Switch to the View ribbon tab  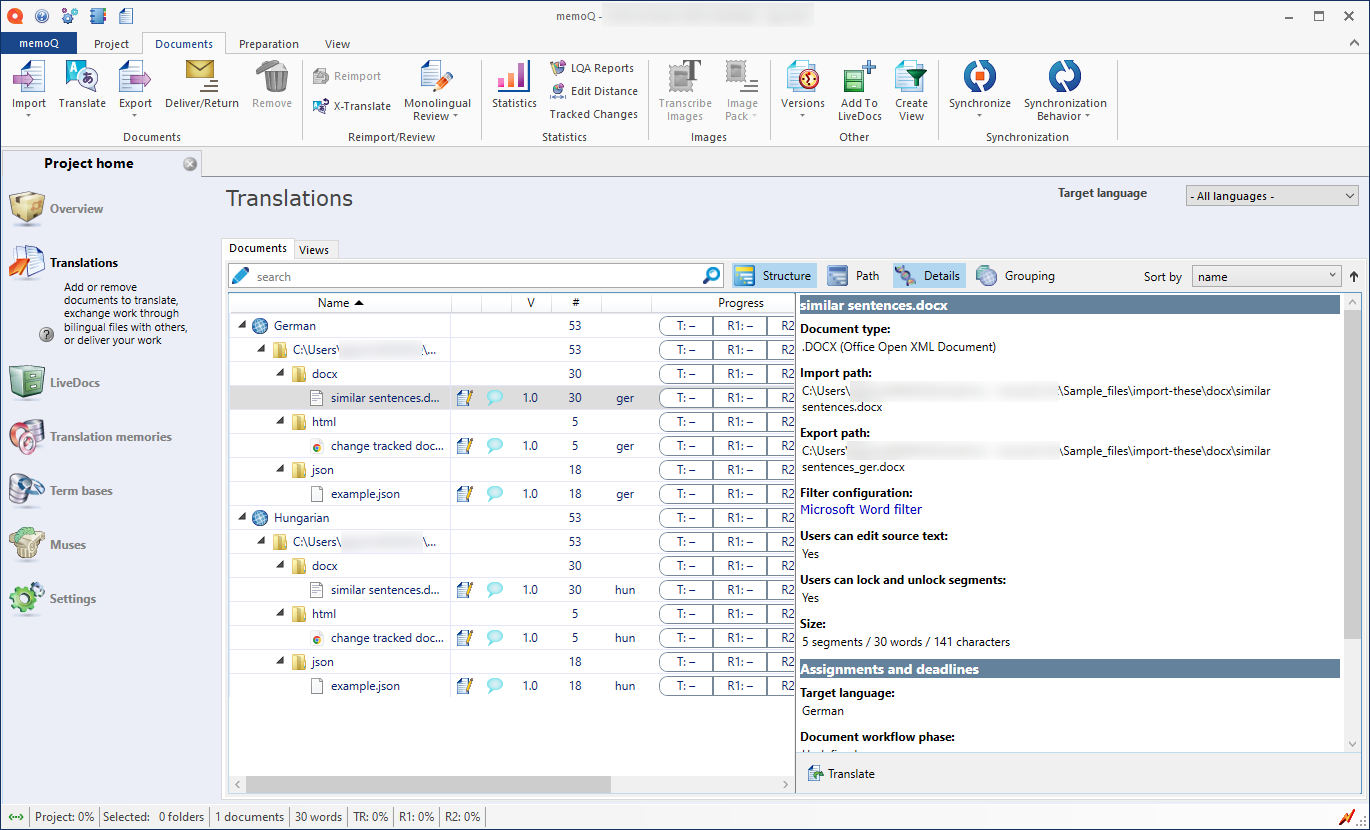[337, 44]
